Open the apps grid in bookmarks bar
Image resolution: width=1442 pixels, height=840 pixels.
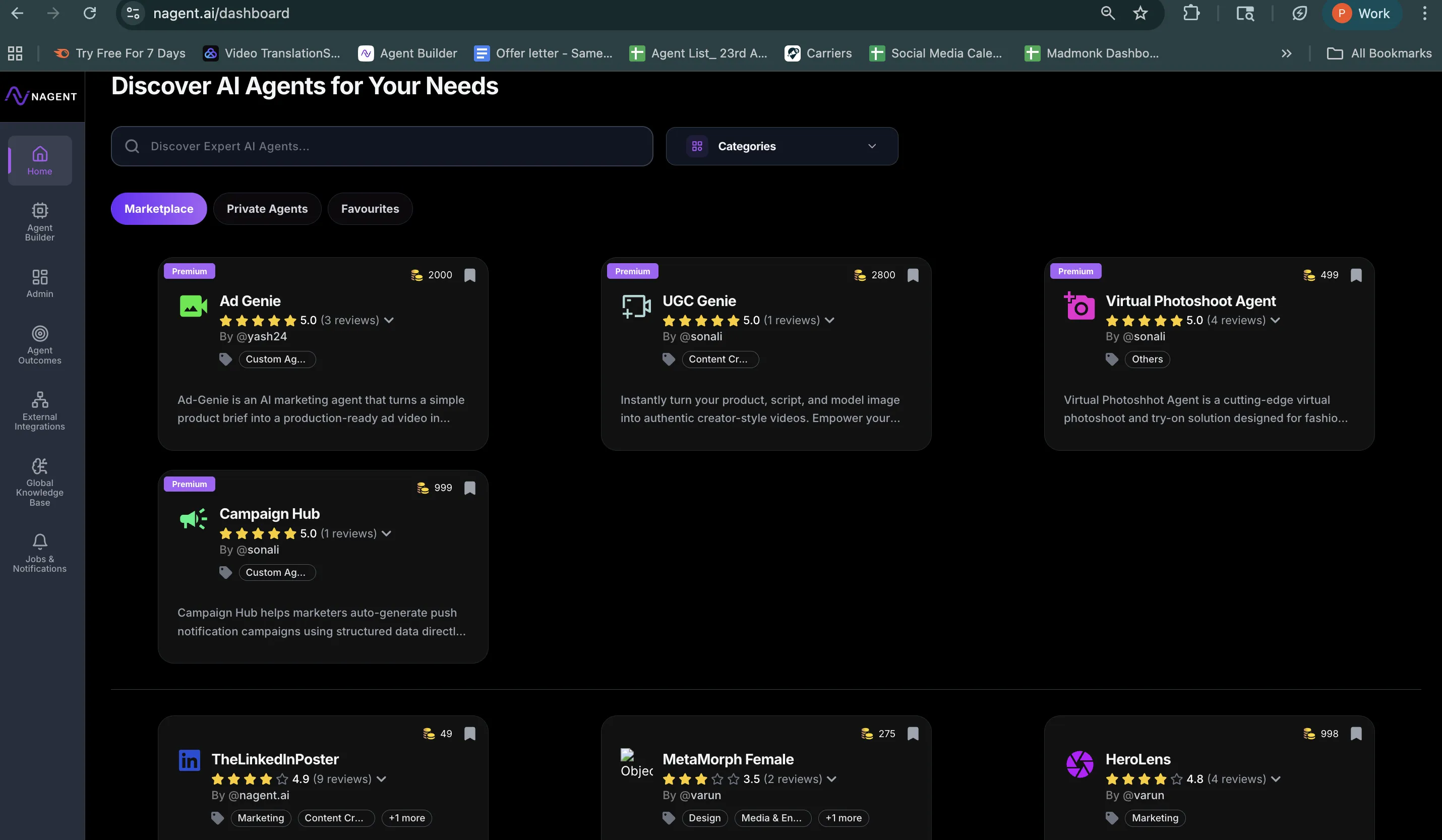tap(15, 53)
